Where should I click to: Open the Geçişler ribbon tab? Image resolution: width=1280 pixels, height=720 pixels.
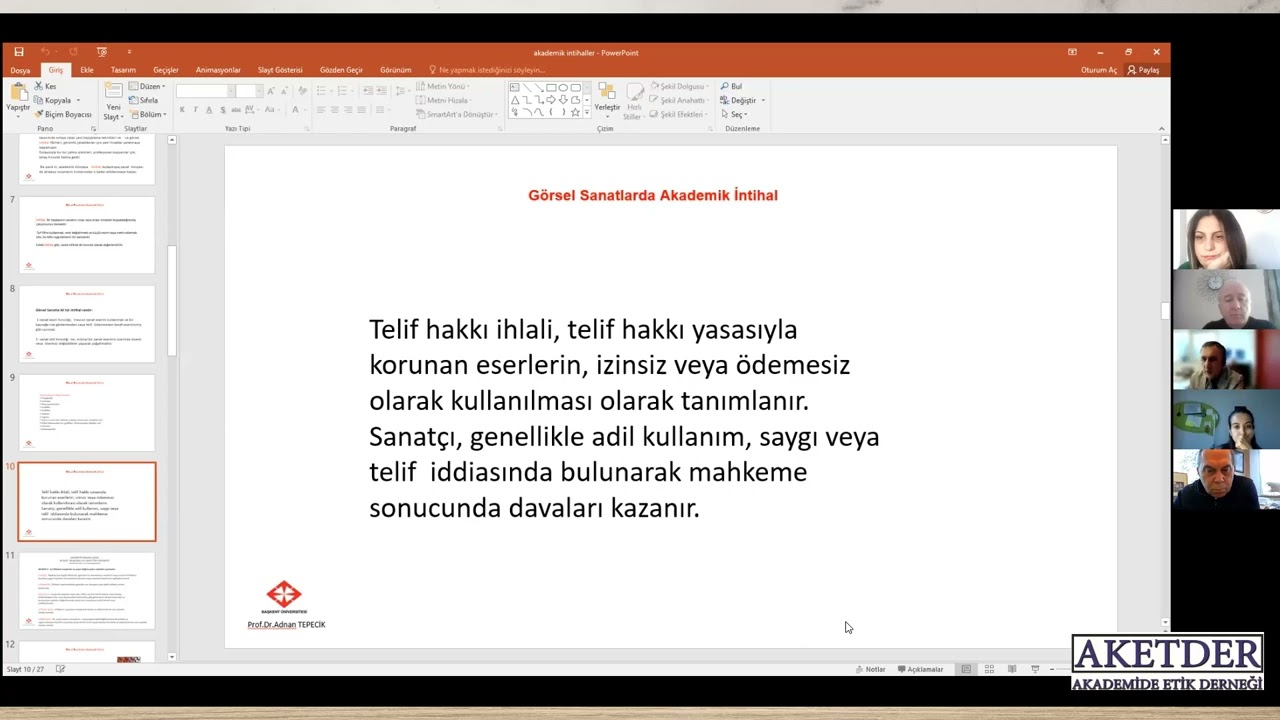coord(166,70)
